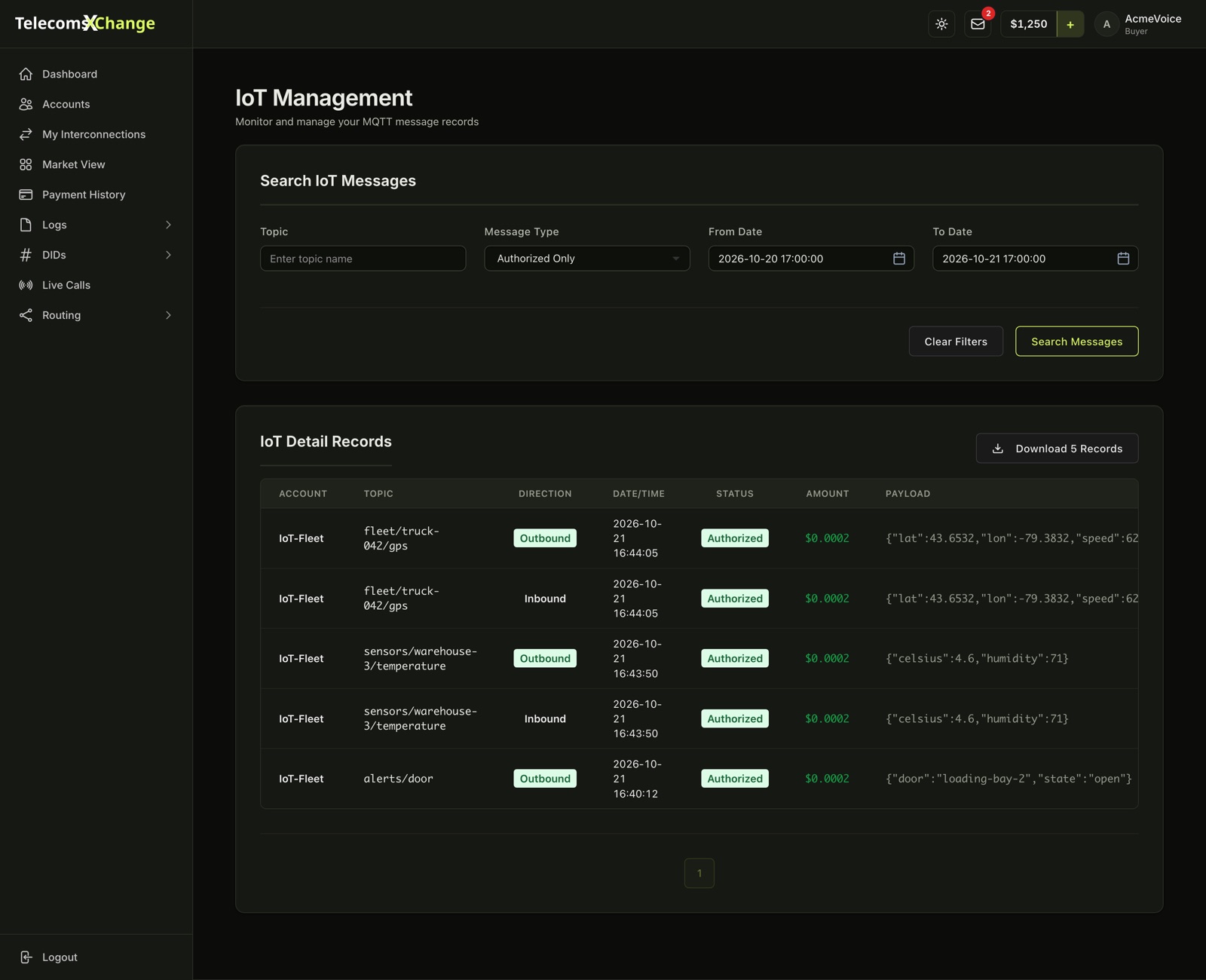
Task: Click the Live Calls broadcast icon
Action: [x=26, y=285]
